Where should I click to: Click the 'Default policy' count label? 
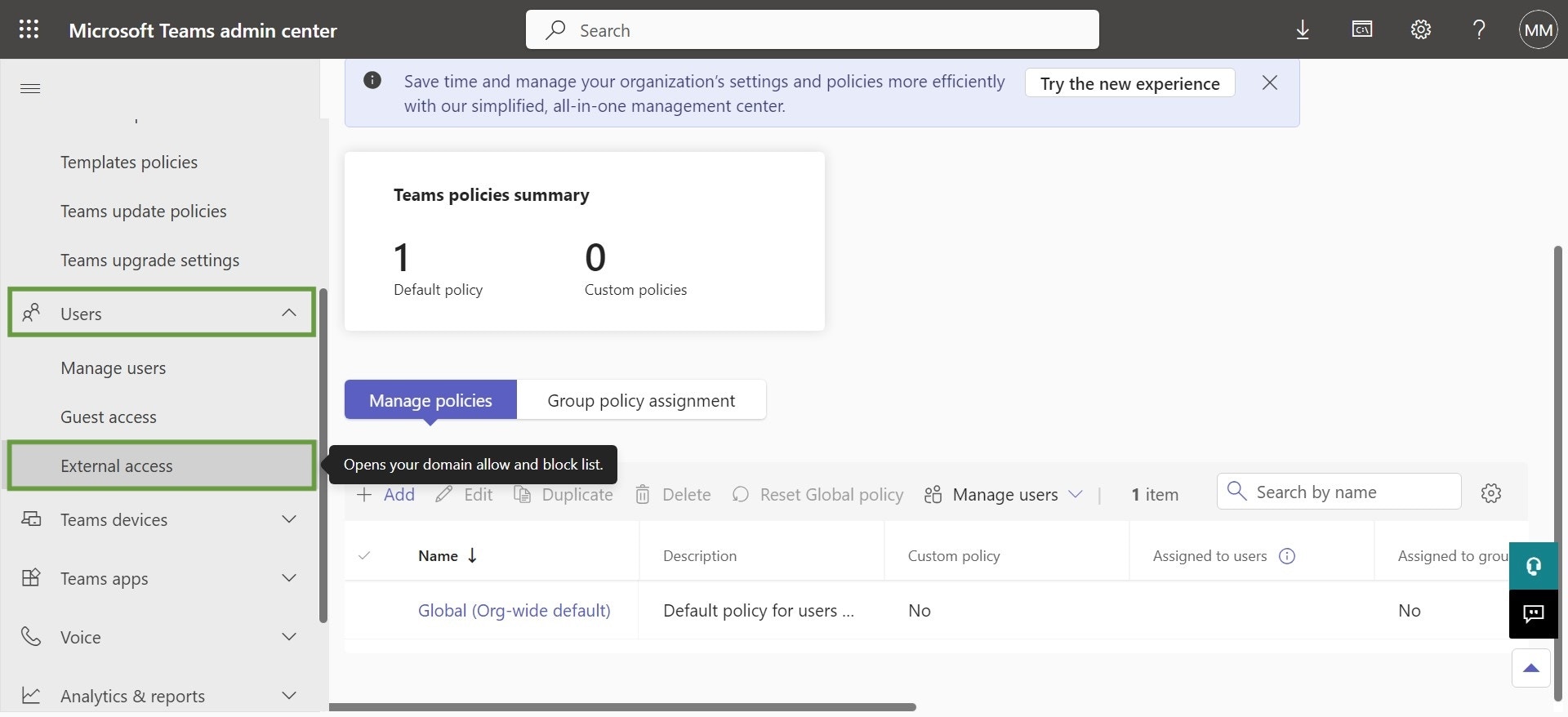click(x=438, y=289)
